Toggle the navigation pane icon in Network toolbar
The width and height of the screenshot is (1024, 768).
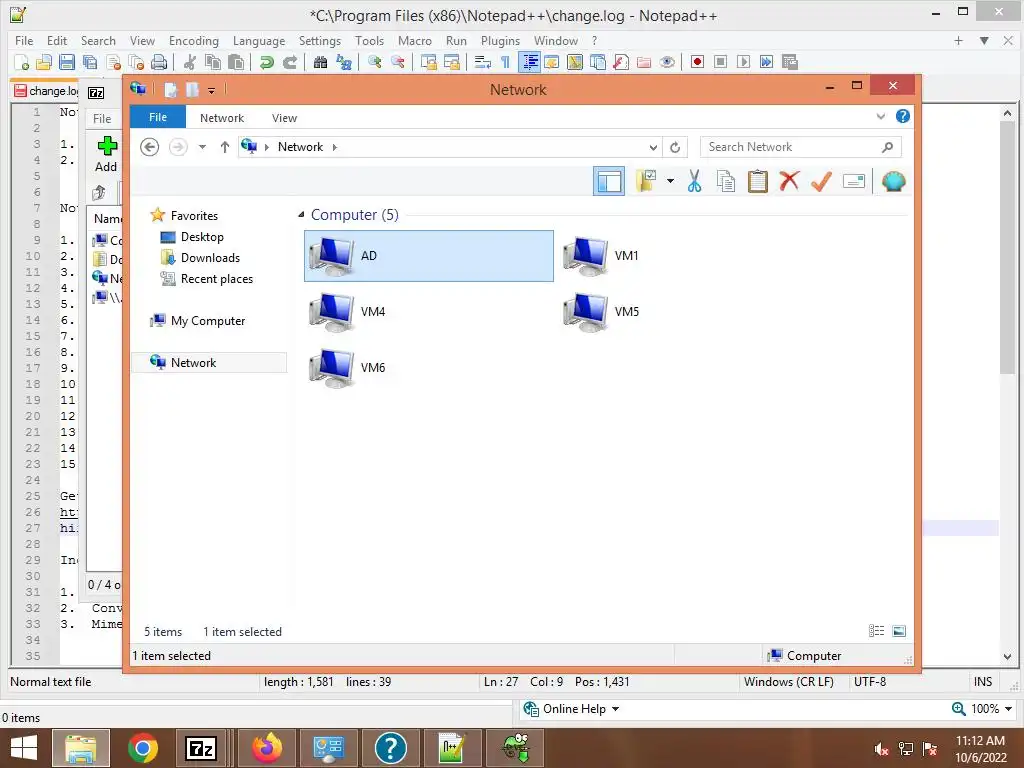(609, 181)
